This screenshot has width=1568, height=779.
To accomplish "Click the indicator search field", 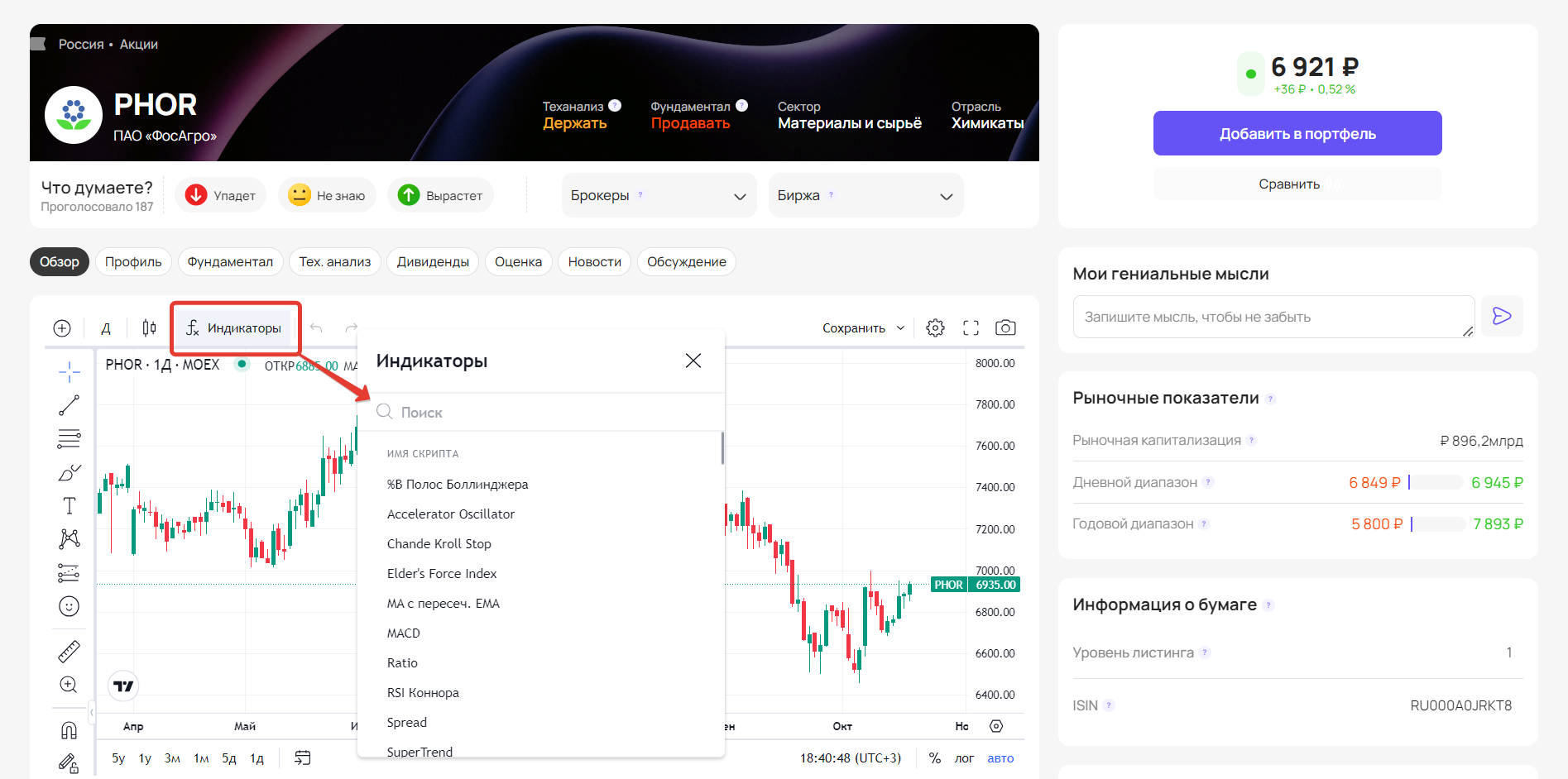I will 540,412.
